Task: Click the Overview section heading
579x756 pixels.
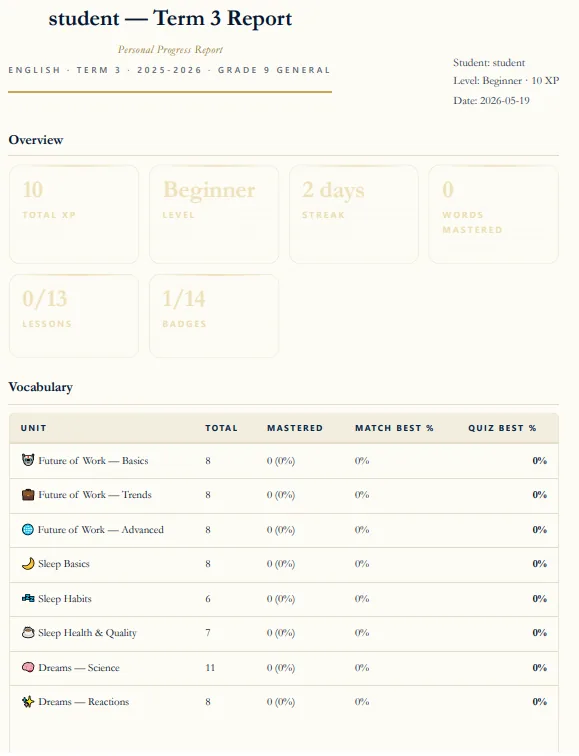Action: click(36, 140)
